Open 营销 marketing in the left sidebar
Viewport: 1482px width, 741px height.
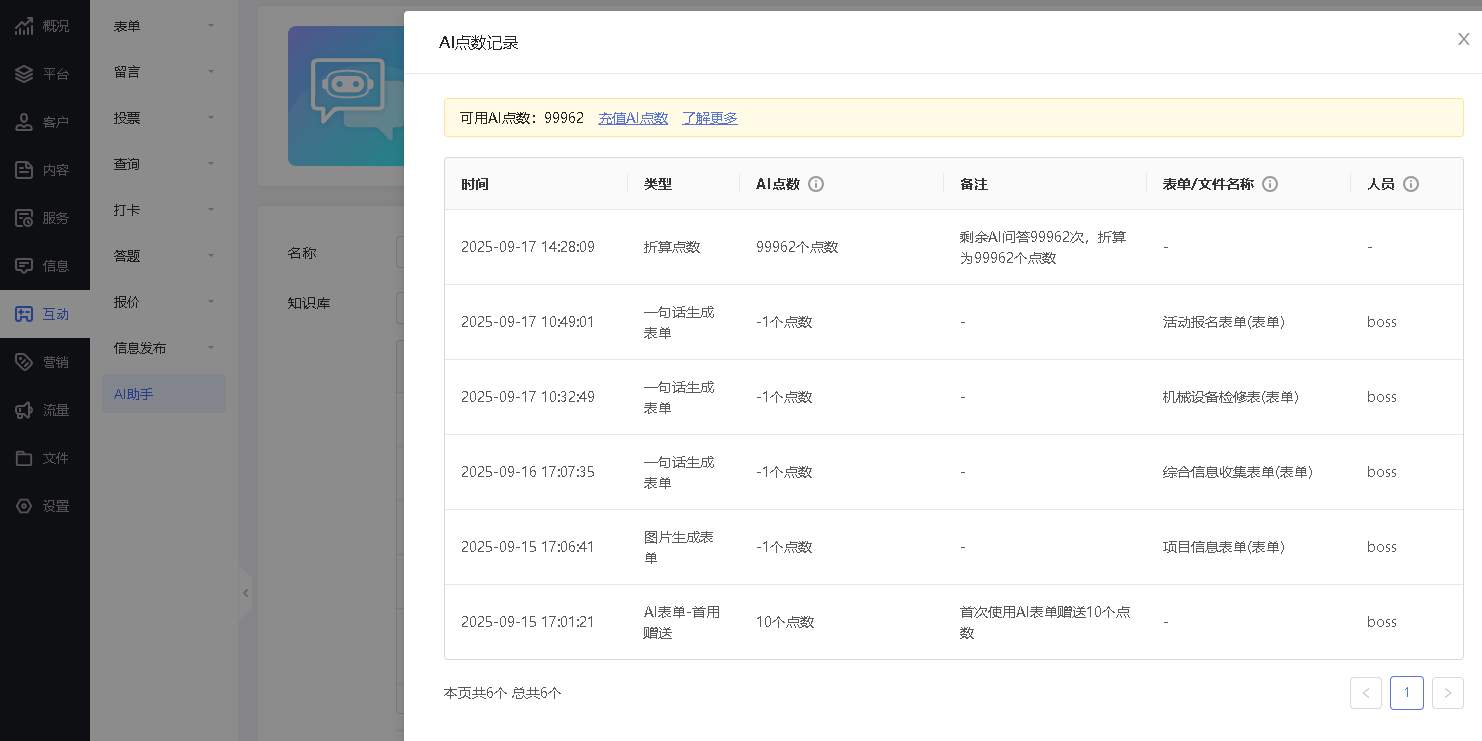click(44, 362)
